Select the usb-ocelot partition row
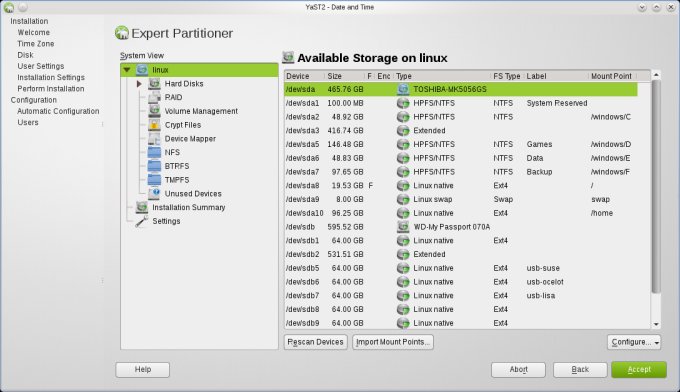The width and height of the screenshot is (680, 392). point(461,282)
